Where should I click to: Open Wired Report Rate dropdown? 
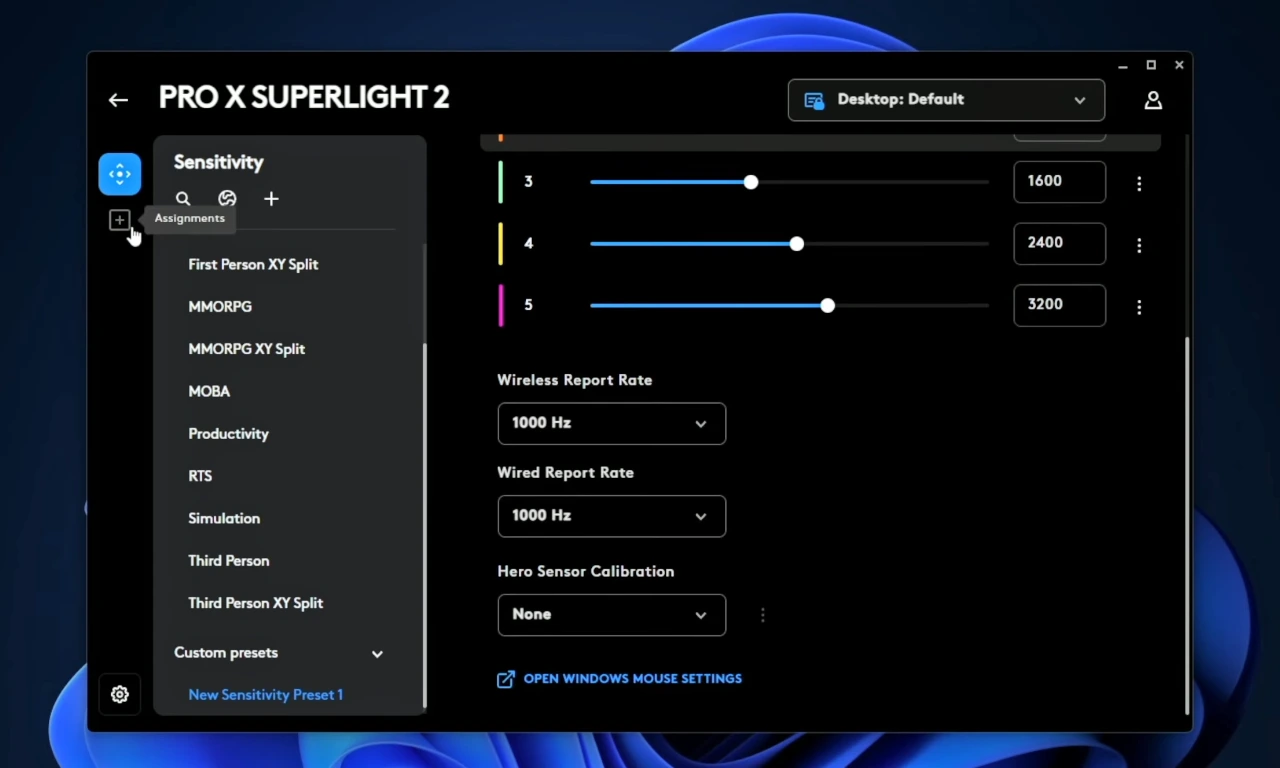(x=612, y=516)
